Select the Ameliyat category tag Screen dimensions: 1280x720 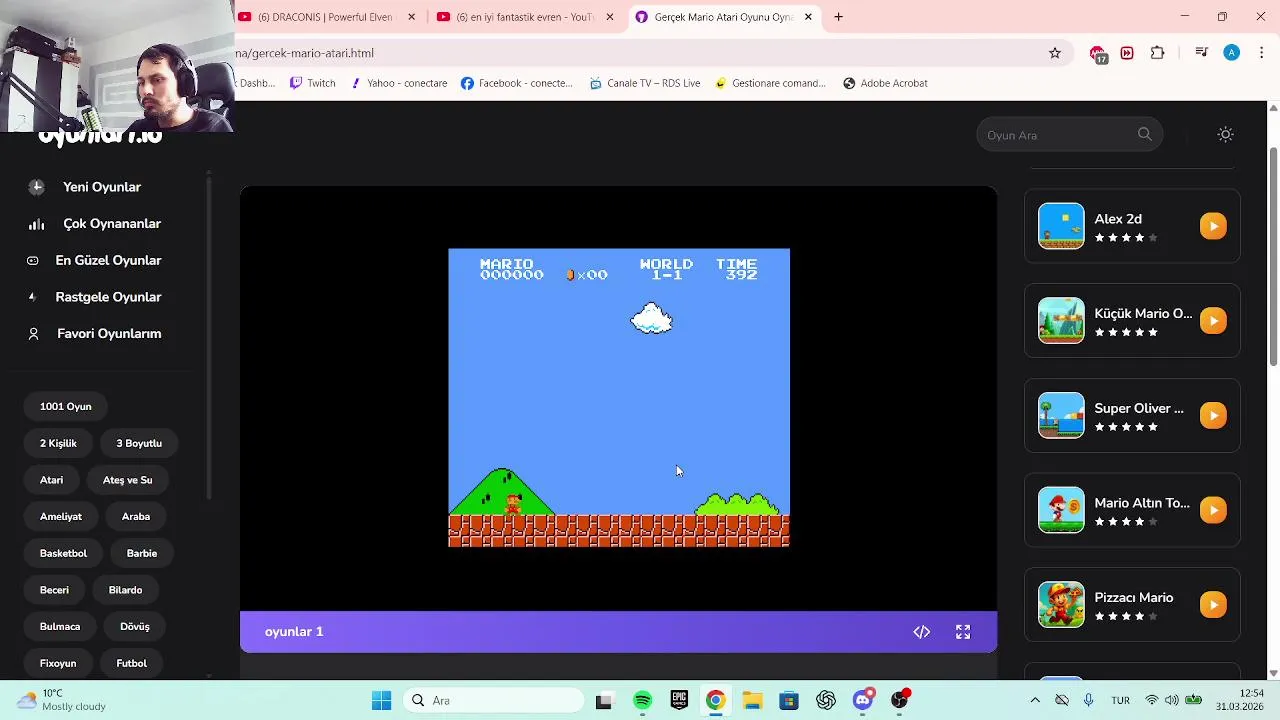pyautogui.click(x=61, y=517)
